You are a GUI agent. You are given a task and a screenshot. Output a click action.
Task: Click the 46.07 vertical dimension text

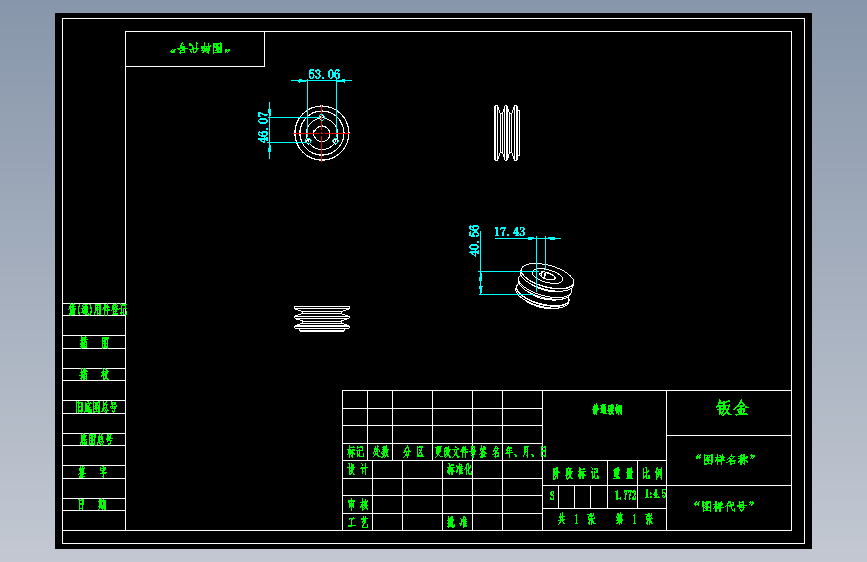[x=264, y=127]
